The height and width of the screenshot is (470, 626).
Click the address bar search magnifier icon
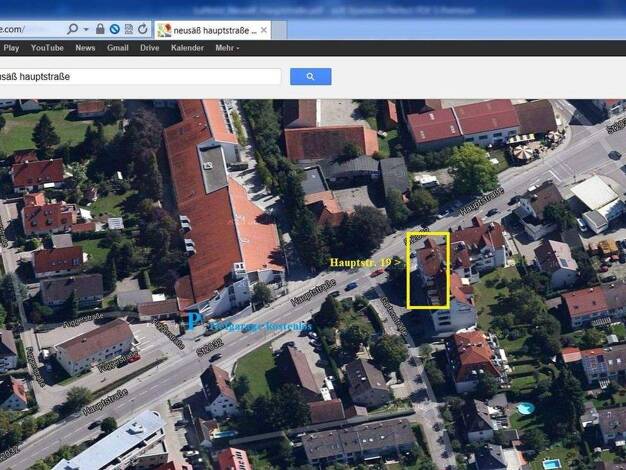coord(72,29)
